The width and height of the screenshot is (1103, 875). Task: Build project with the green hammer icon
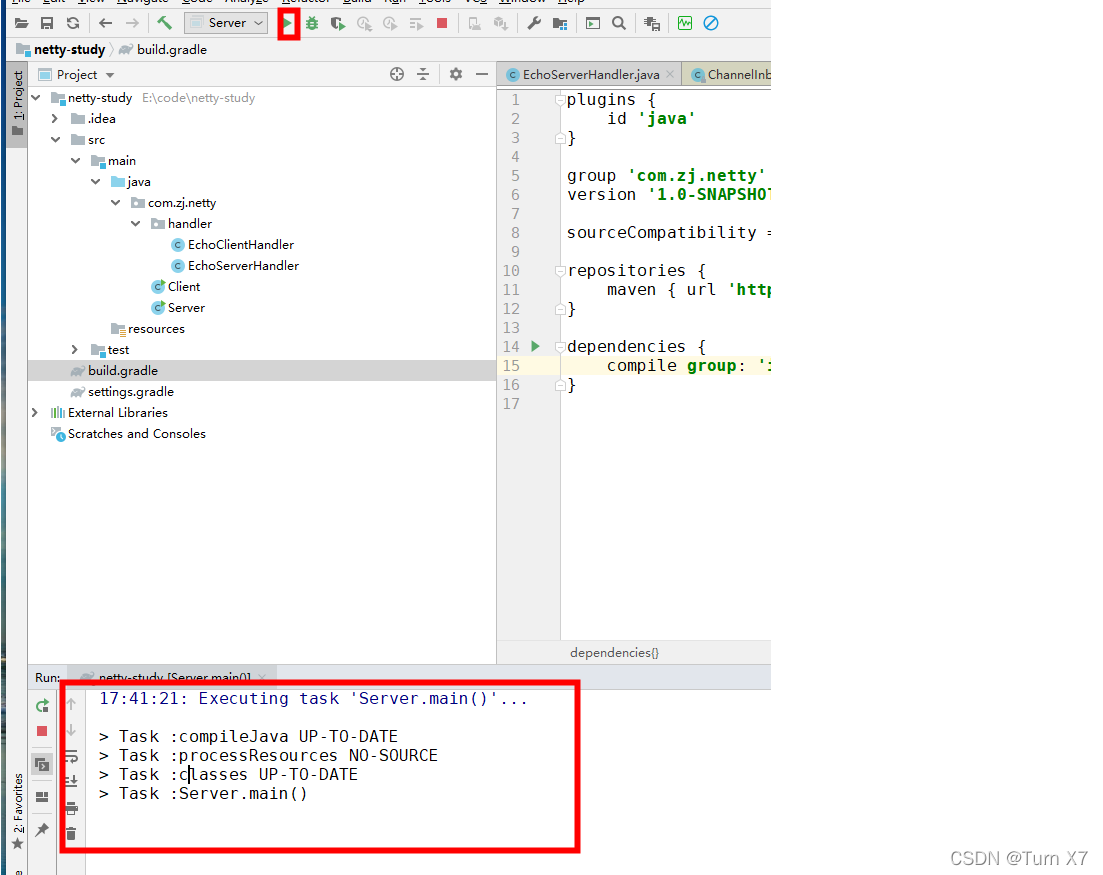pos(165,23)
